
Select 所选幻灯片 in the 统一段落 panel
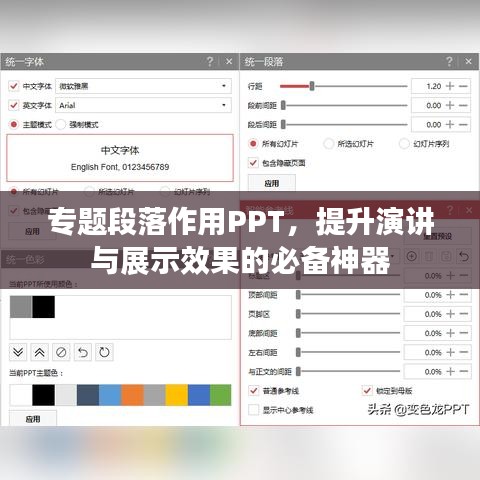click(329, 144)
